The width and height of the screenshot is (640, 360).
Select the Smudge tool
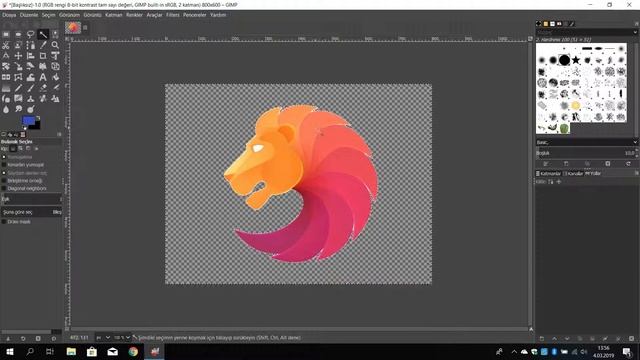point(18,109)
